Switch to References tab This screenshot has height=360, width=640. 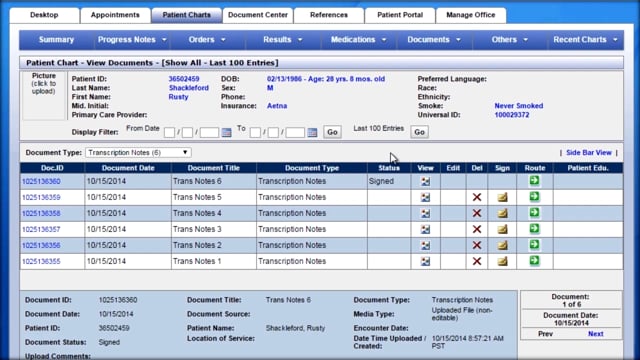(x=329, y=15)
